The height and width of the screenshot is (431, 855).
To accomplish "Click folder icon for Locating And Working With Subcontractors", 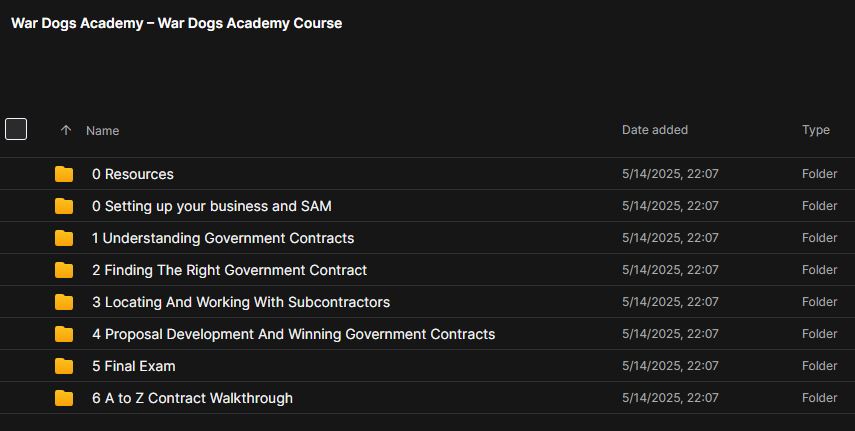I will 64,302.
